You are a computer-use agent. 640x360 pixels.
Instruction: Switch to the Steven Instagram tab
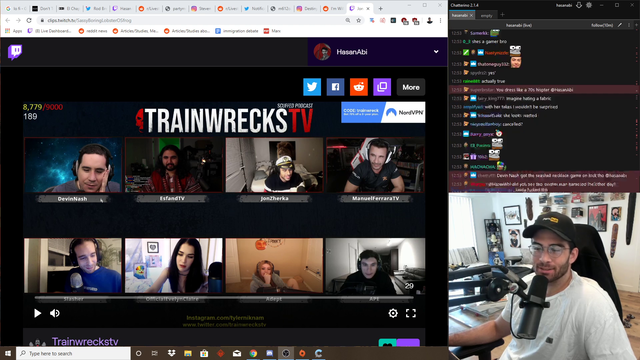(202, 8)
